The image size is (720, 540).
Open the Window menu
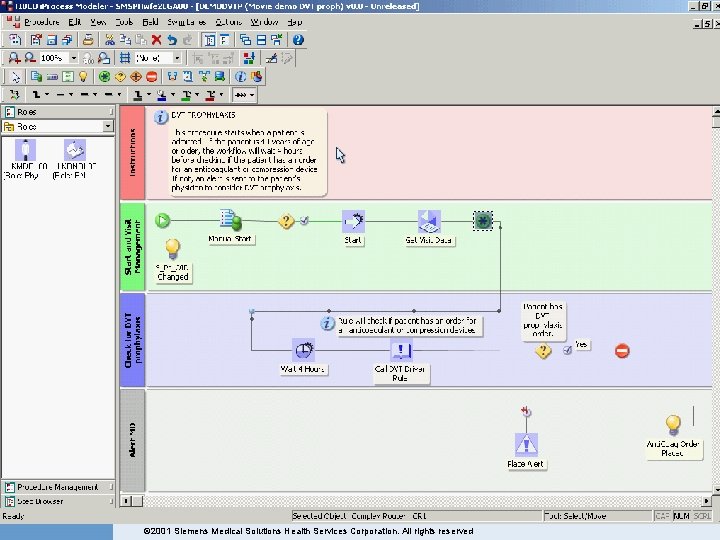coord(264,22)
